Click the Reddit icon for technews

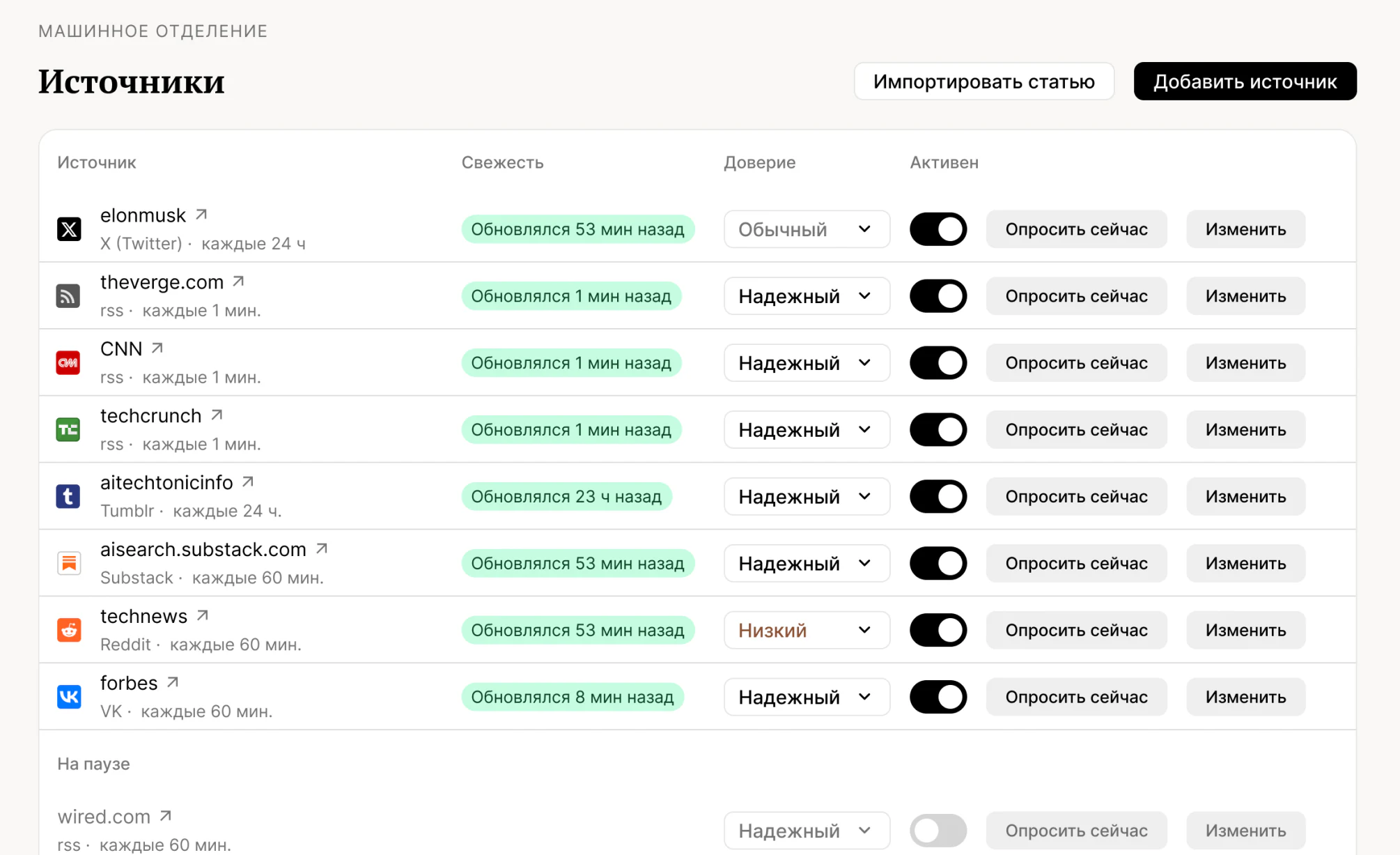[68, 630]
